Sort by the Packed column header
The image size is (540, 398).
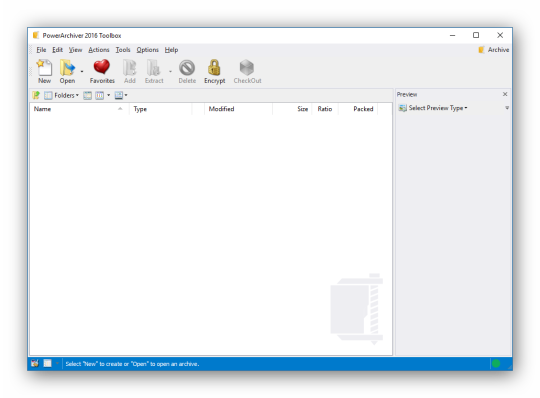pyautogui.click(x=358, y=109)
